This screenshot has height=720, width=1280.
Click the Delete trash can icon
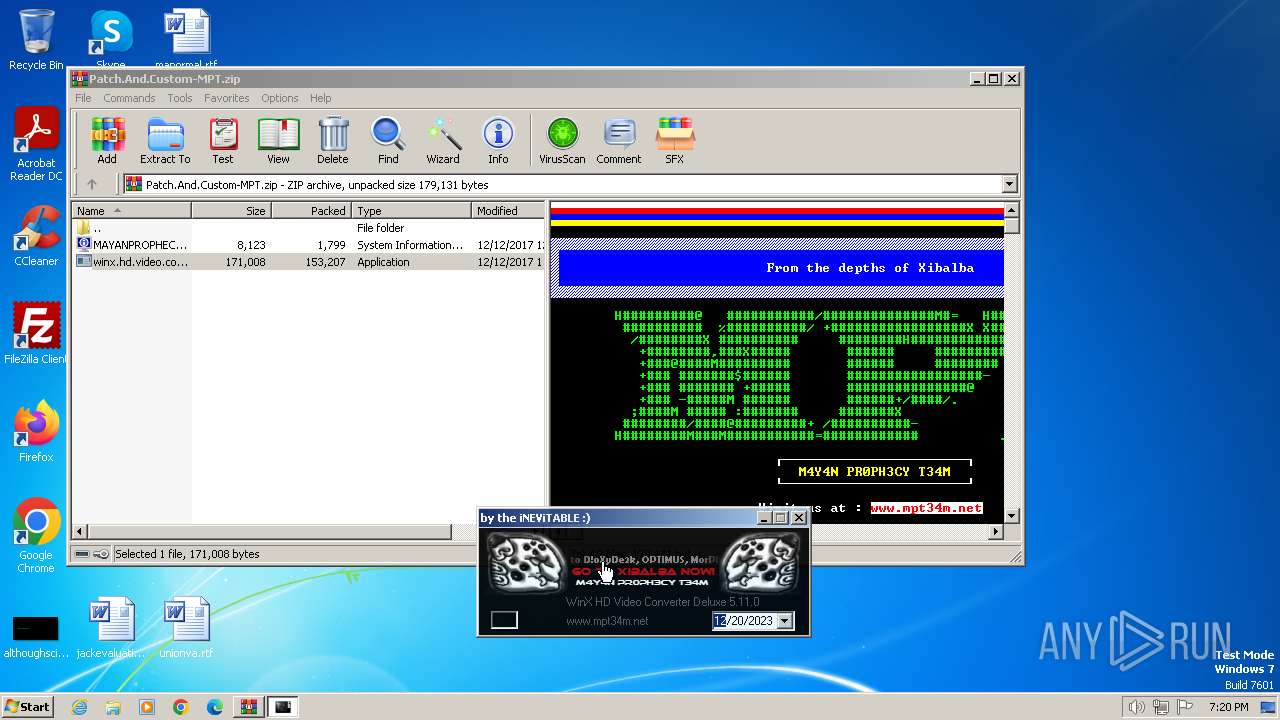click(333, 140)
